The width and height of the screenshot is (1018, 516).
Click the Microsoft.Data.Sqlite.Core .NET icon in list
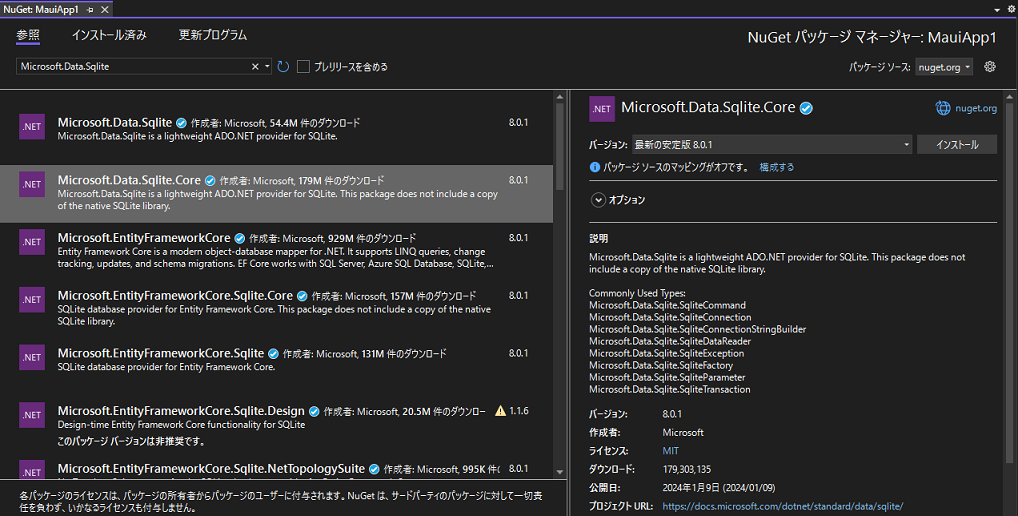[32, 184]
